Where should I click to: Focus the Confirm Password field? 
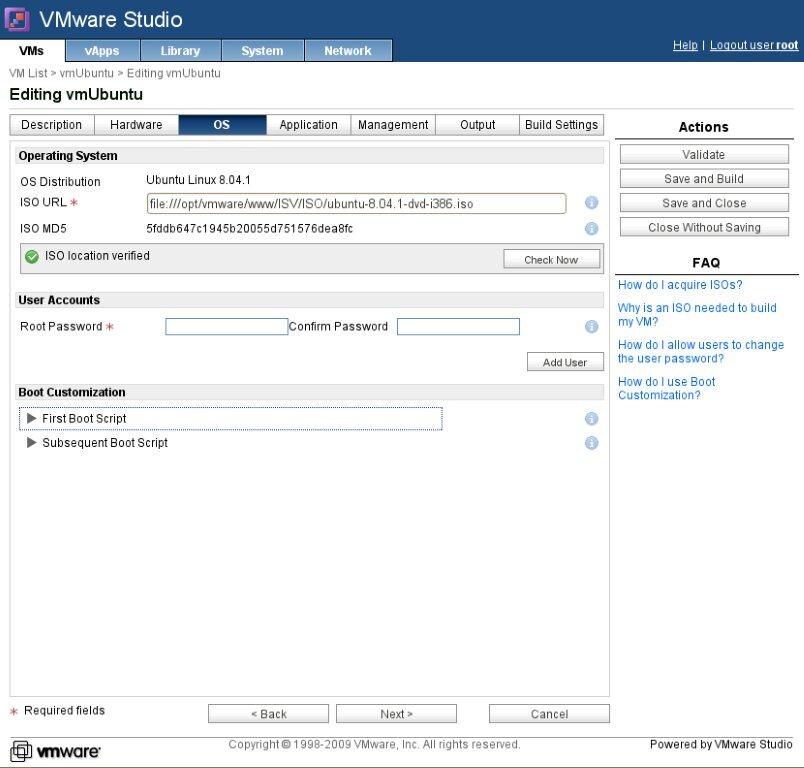tap(458, 327)
